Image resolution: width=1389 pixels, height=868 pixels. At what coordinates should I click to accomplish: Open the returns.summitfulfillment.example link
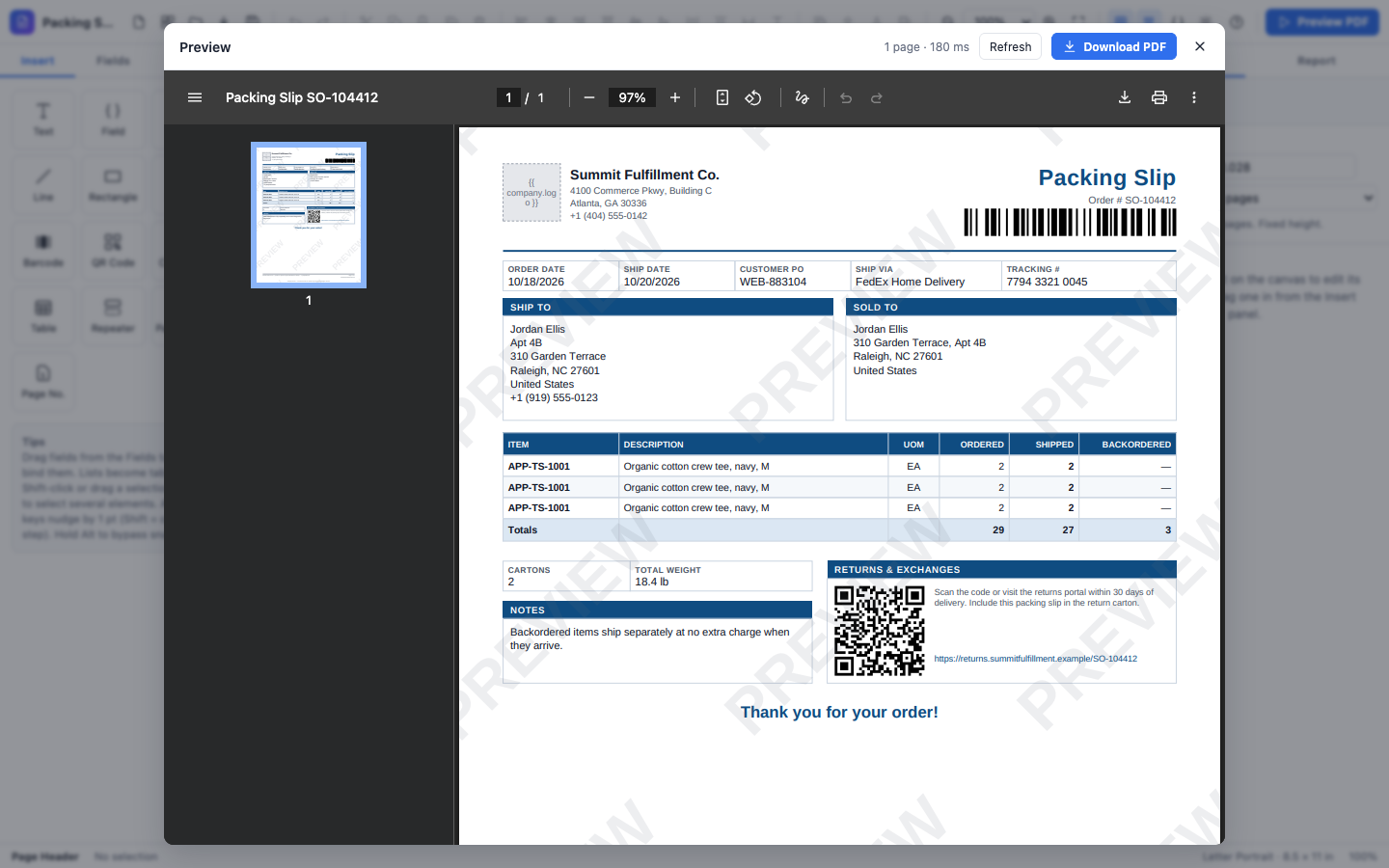tap(1036, 659)
